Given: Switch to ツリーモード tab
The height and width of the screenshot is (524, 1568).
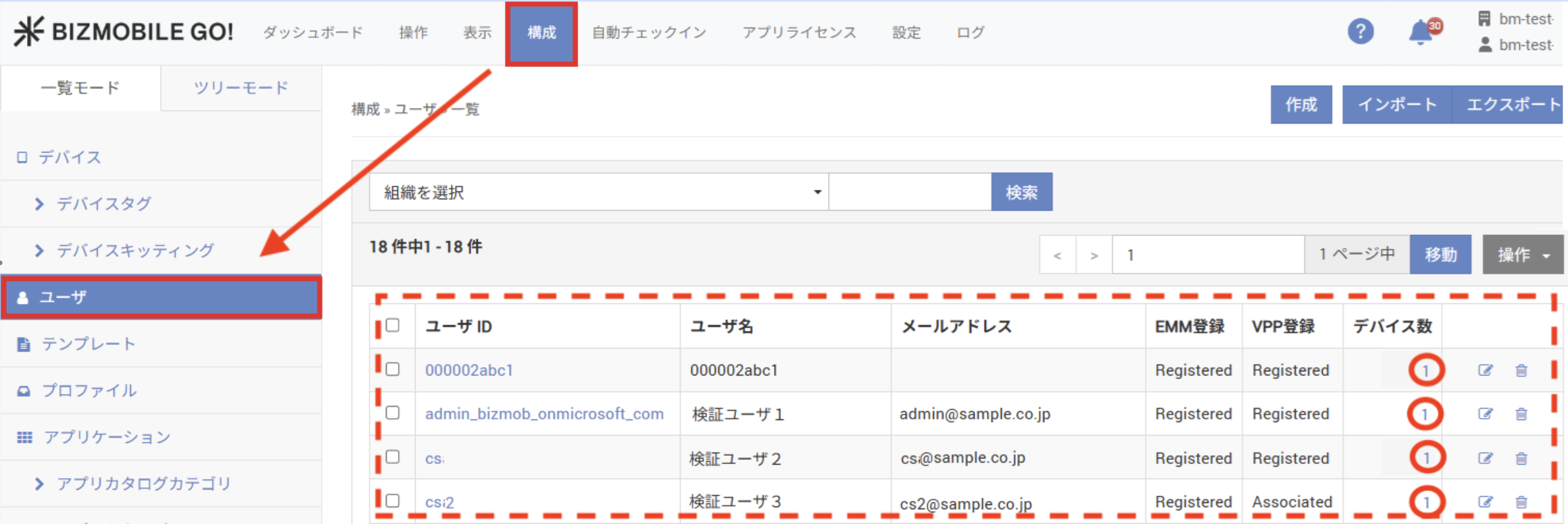Looking at the screenshot, I should [x=241, y=88].
